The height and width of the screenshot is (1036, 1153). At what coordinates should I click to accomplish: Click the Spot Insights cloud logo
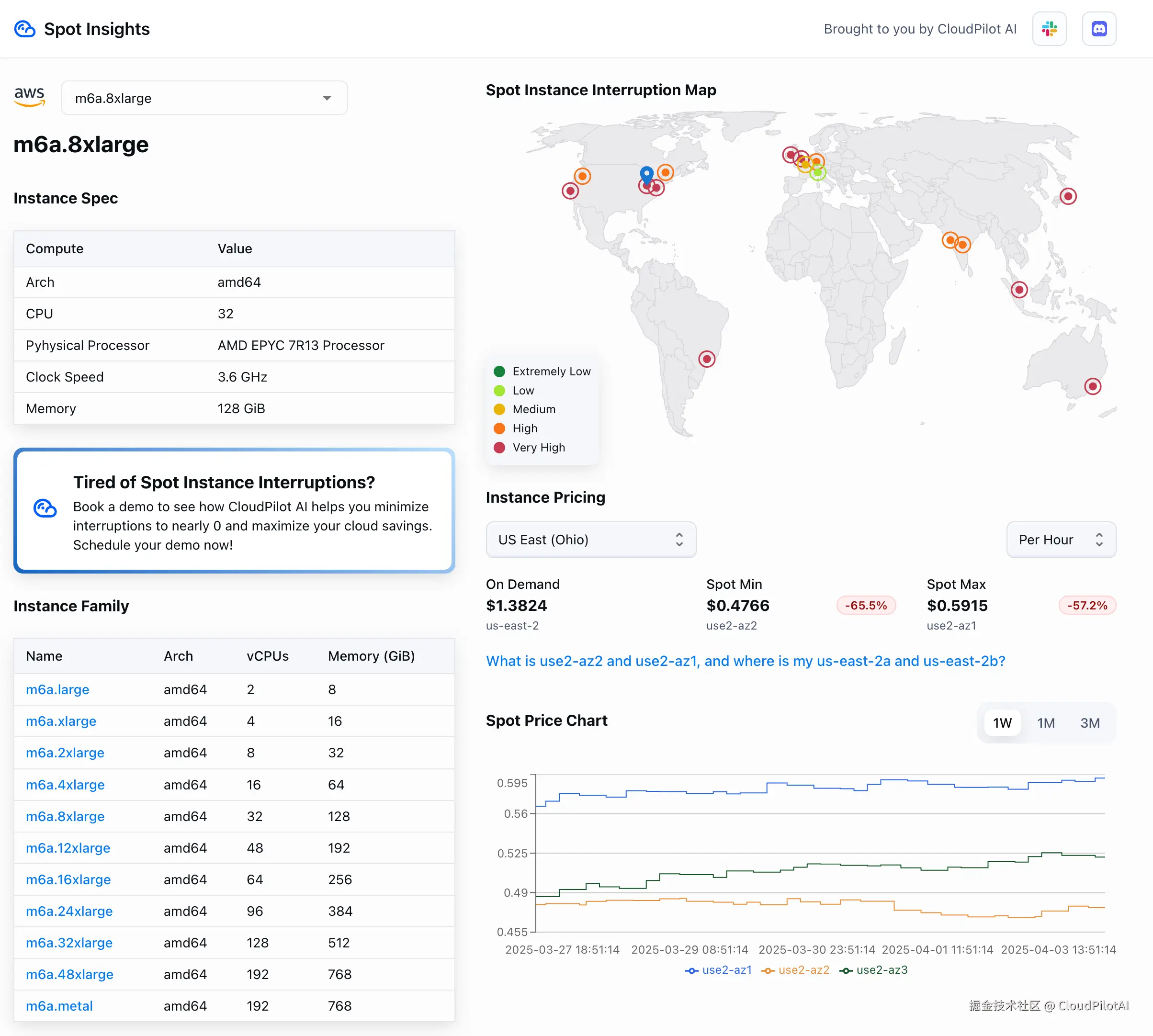[24, 29]
